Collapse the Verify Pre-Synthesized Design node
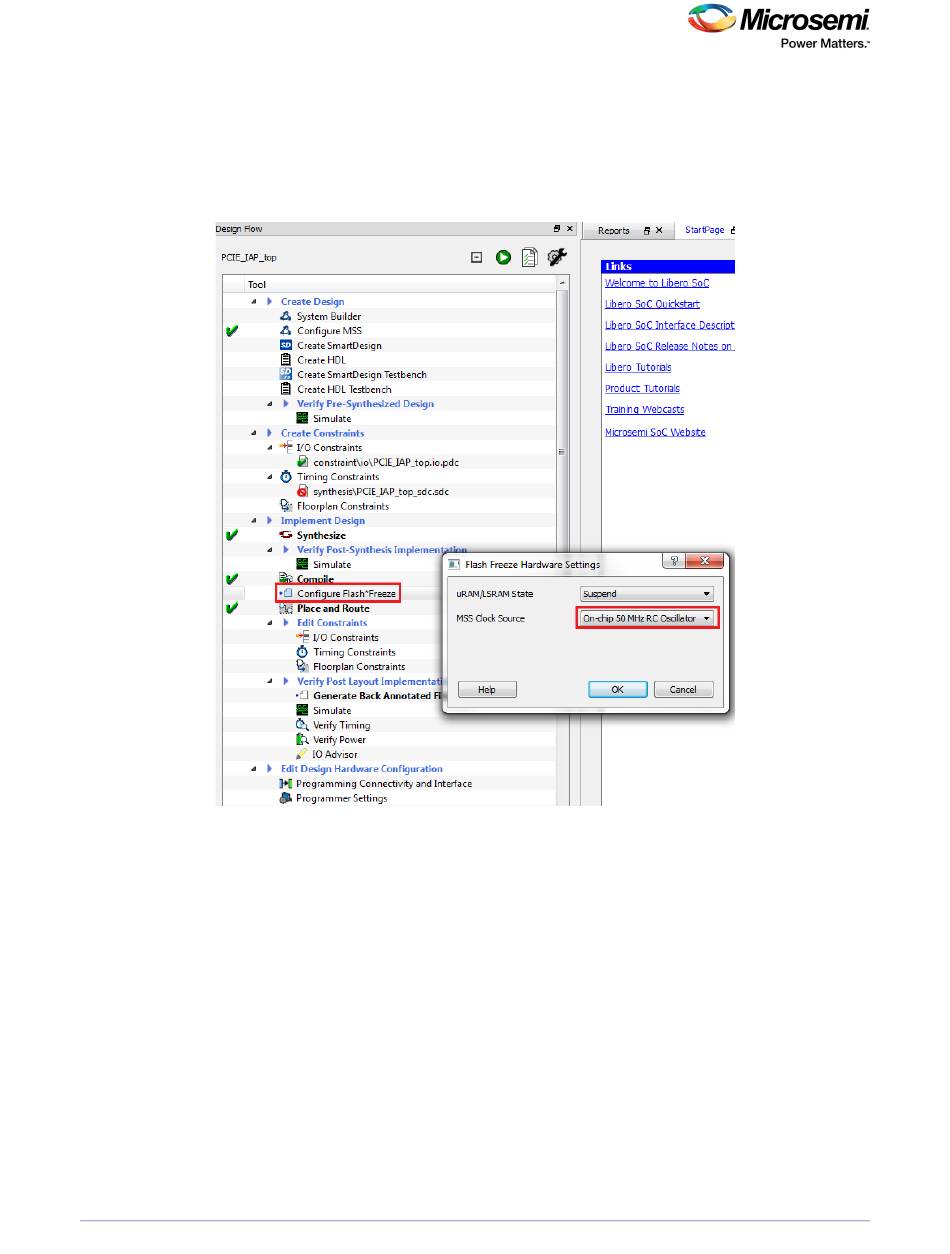 (x=270, y=404)
